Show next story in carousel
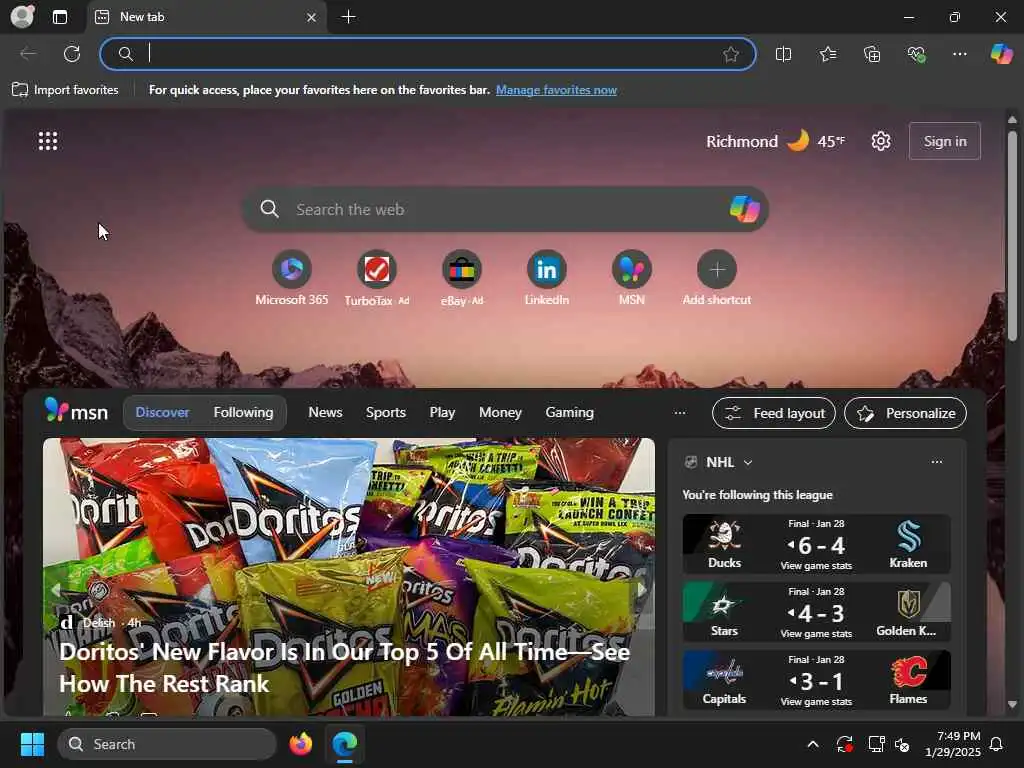1024x768 pixels. 642,590
